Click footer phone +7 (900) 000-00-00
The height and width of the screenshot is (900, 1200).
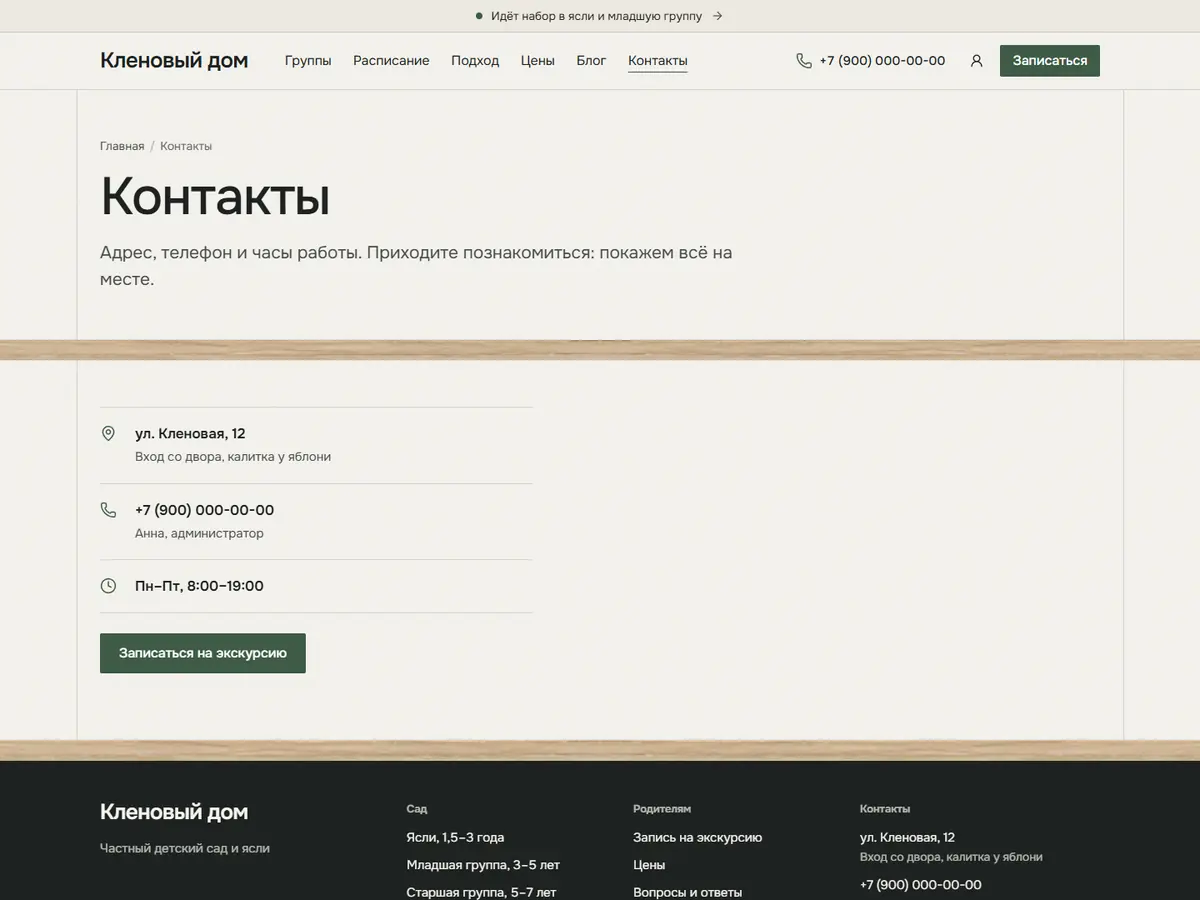coord(920,885)
